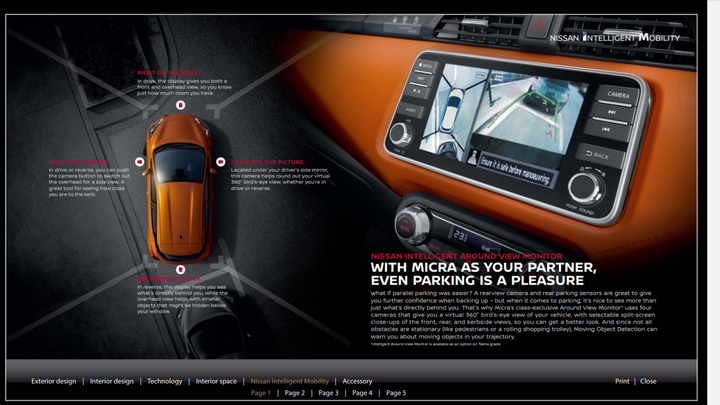Viewport: 720px width, 405px height.
Task: Click the 'RIGHT ON THE NOSE.' heading
Action: pyautogui.click(x=168, y=73)
